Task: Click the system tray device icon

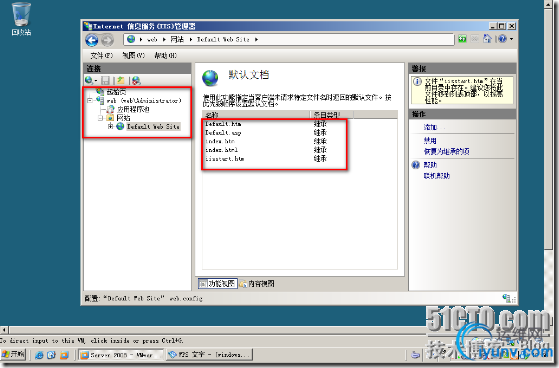Action: 416,354
